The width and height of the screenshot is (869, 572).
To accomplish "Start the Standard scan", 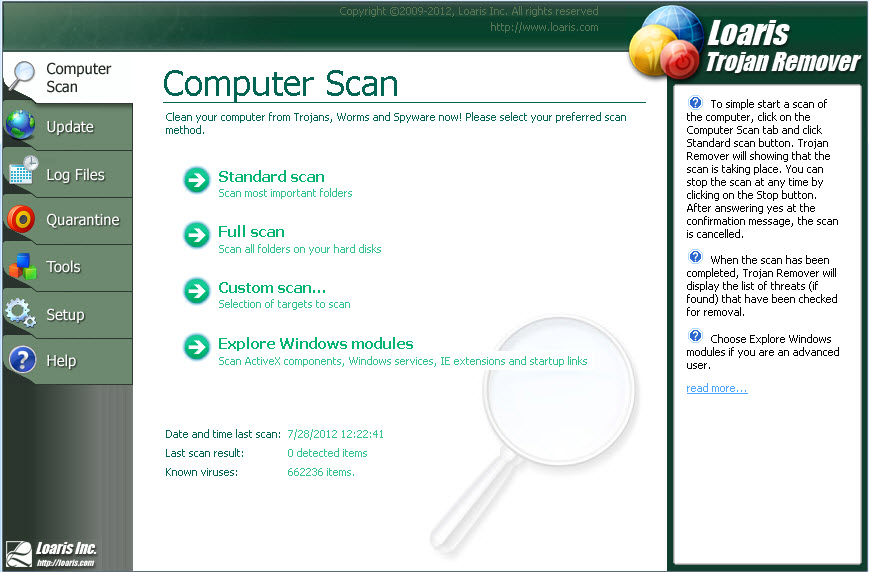I will point(271,176).
